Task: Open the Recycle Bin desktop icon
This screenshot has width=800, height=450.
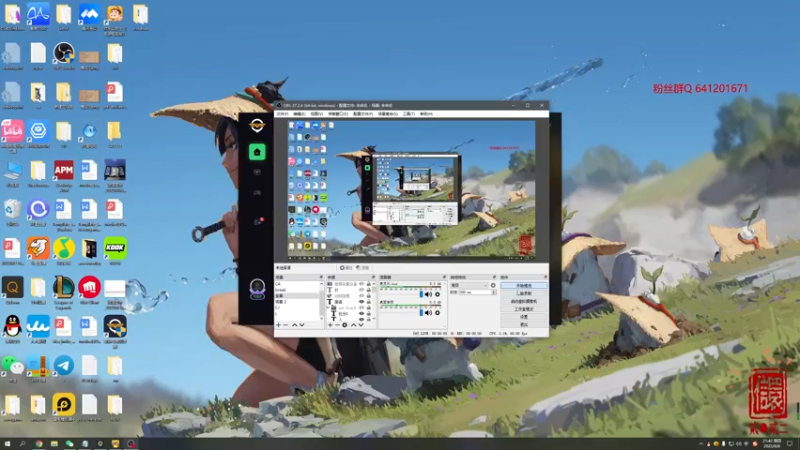Action: (12, 212)
